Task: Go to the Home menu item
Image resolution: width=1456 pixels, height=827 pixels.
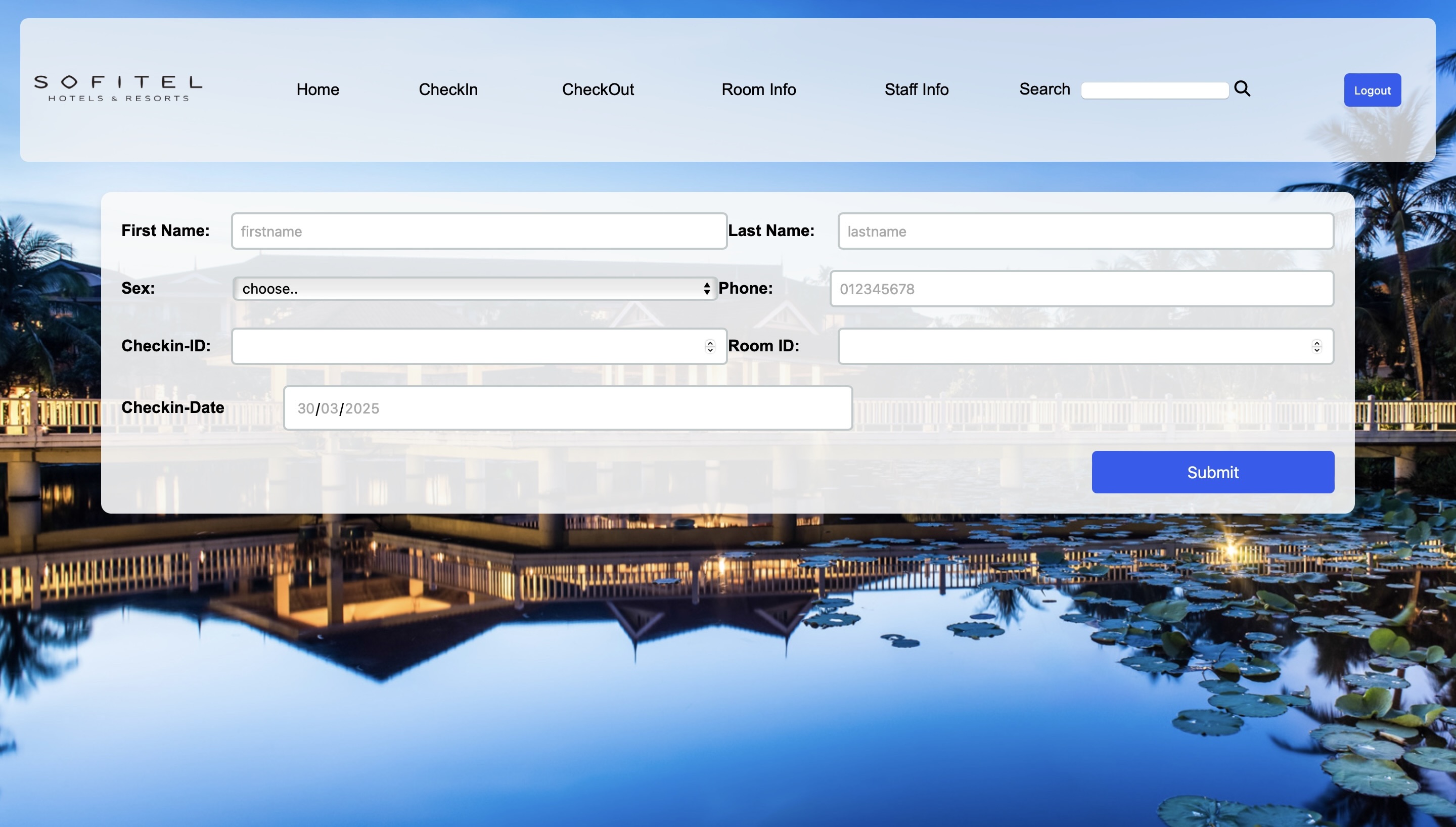Action: (x=317, y=89)
